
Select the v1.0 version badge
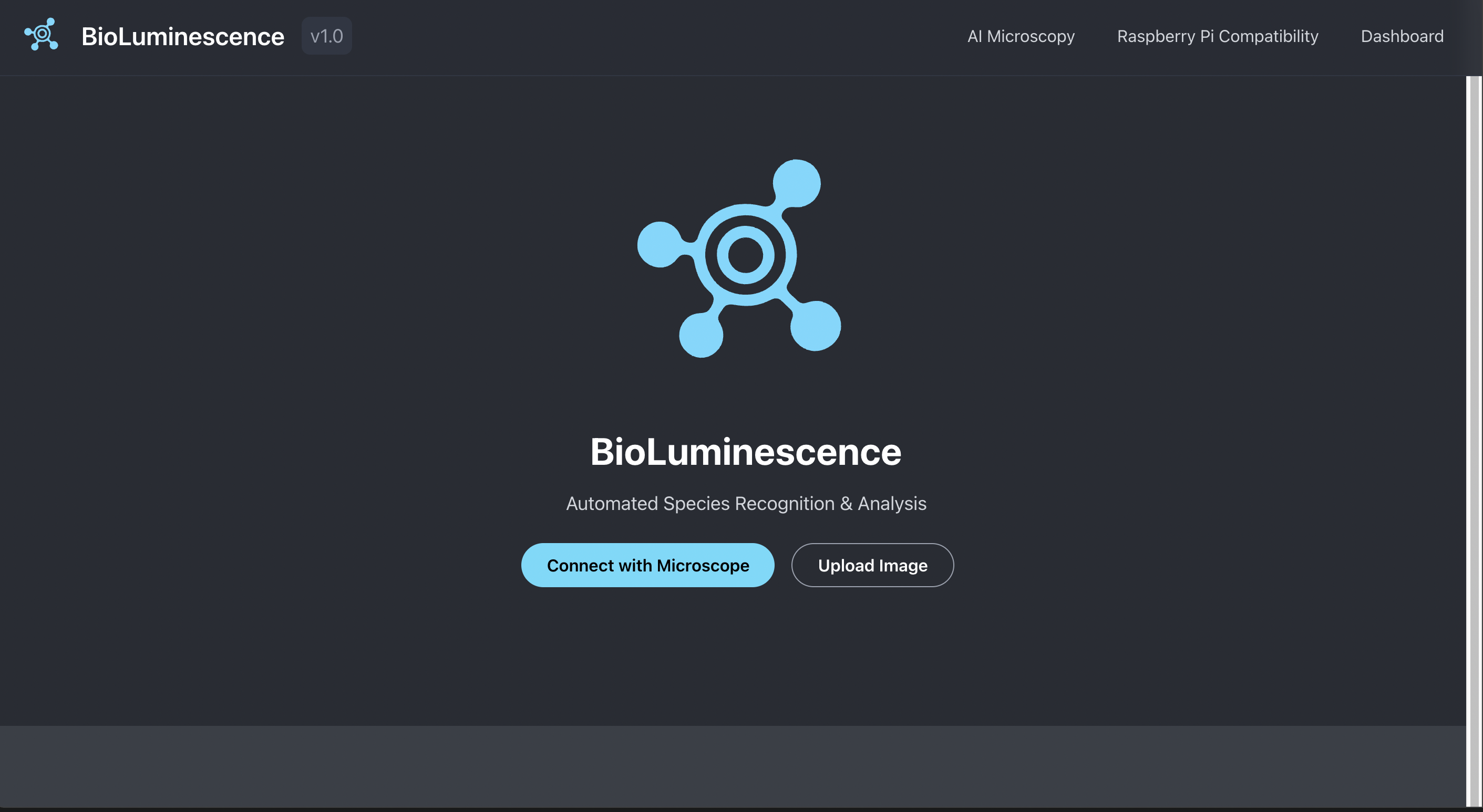coord(326,35)
